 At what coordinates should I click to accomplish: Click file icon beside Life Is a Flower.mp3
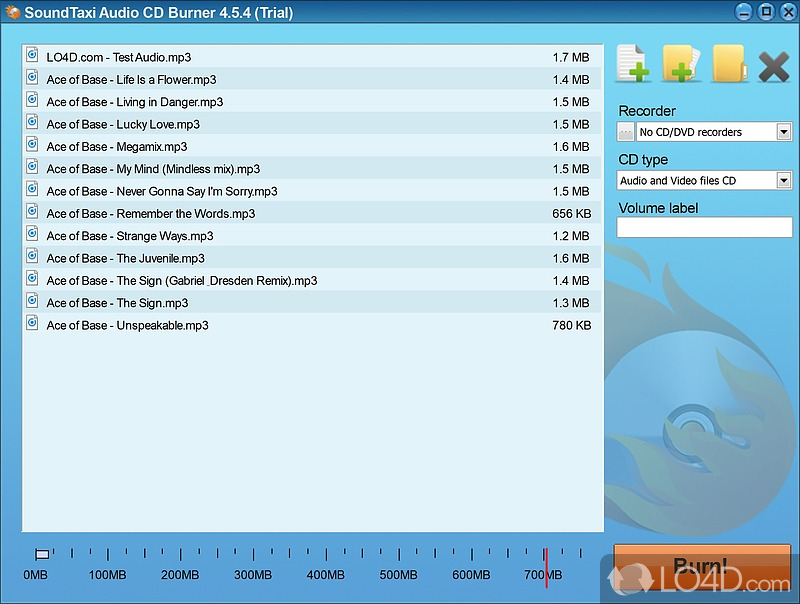[x=32, y=77]
